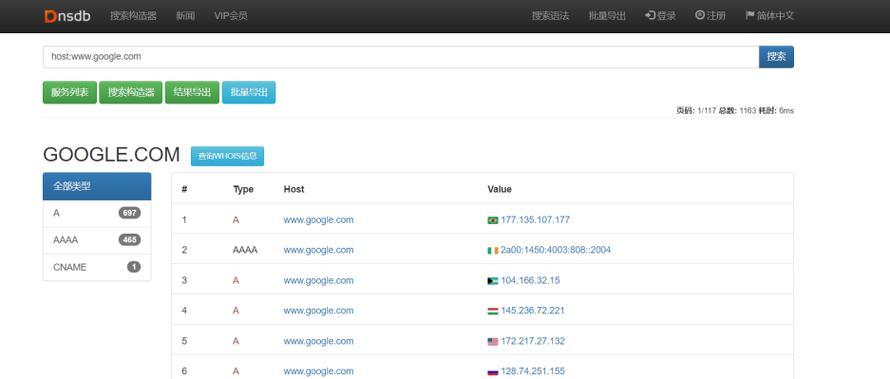Image resolution: width=890 pixels, height=379 pixels.
Task: Open the IP link 172.217.27.132
Action: pos(532,342)
